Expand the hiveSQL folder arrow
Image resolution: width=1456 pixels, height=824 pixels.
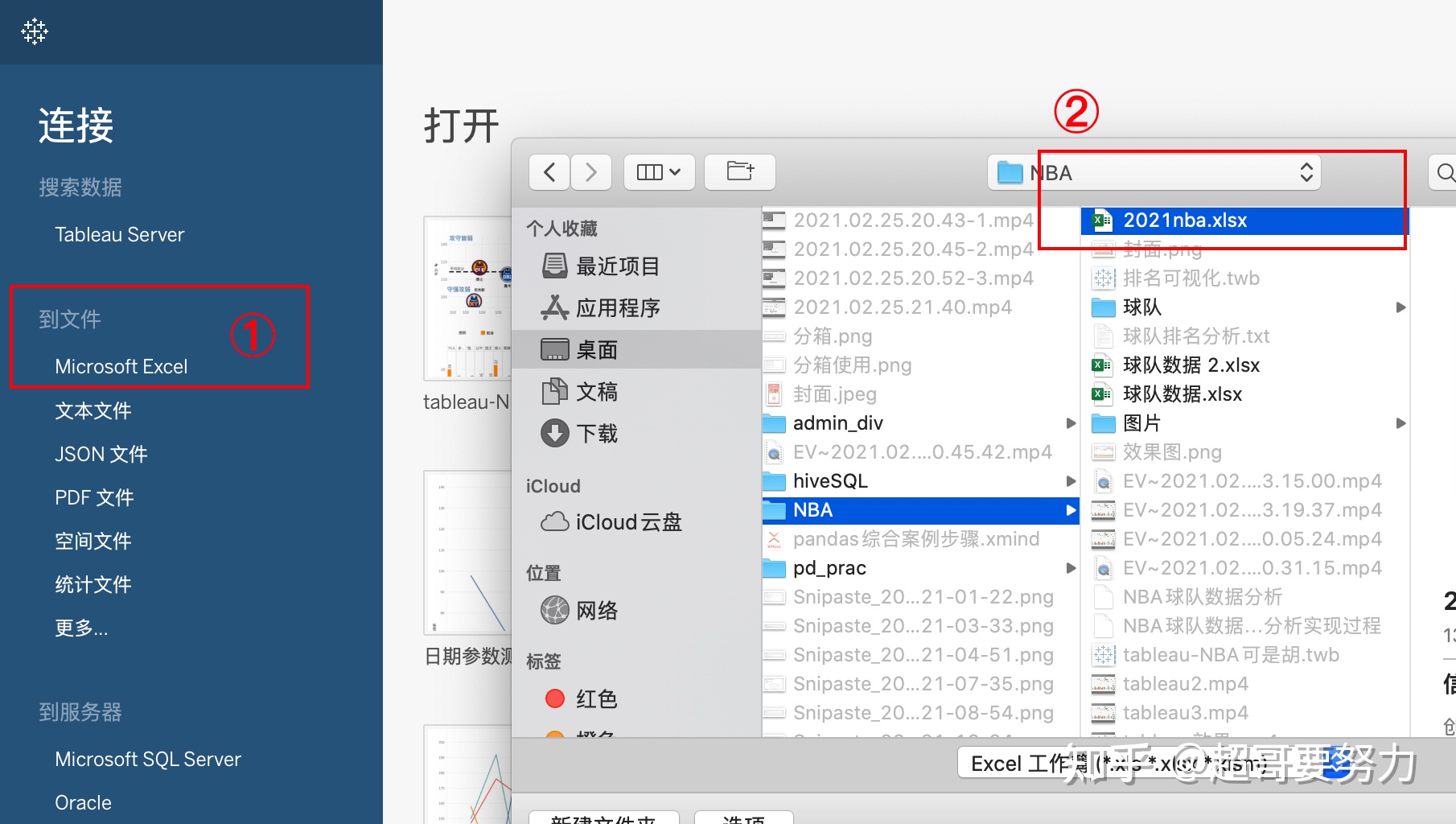(1071, 481)
